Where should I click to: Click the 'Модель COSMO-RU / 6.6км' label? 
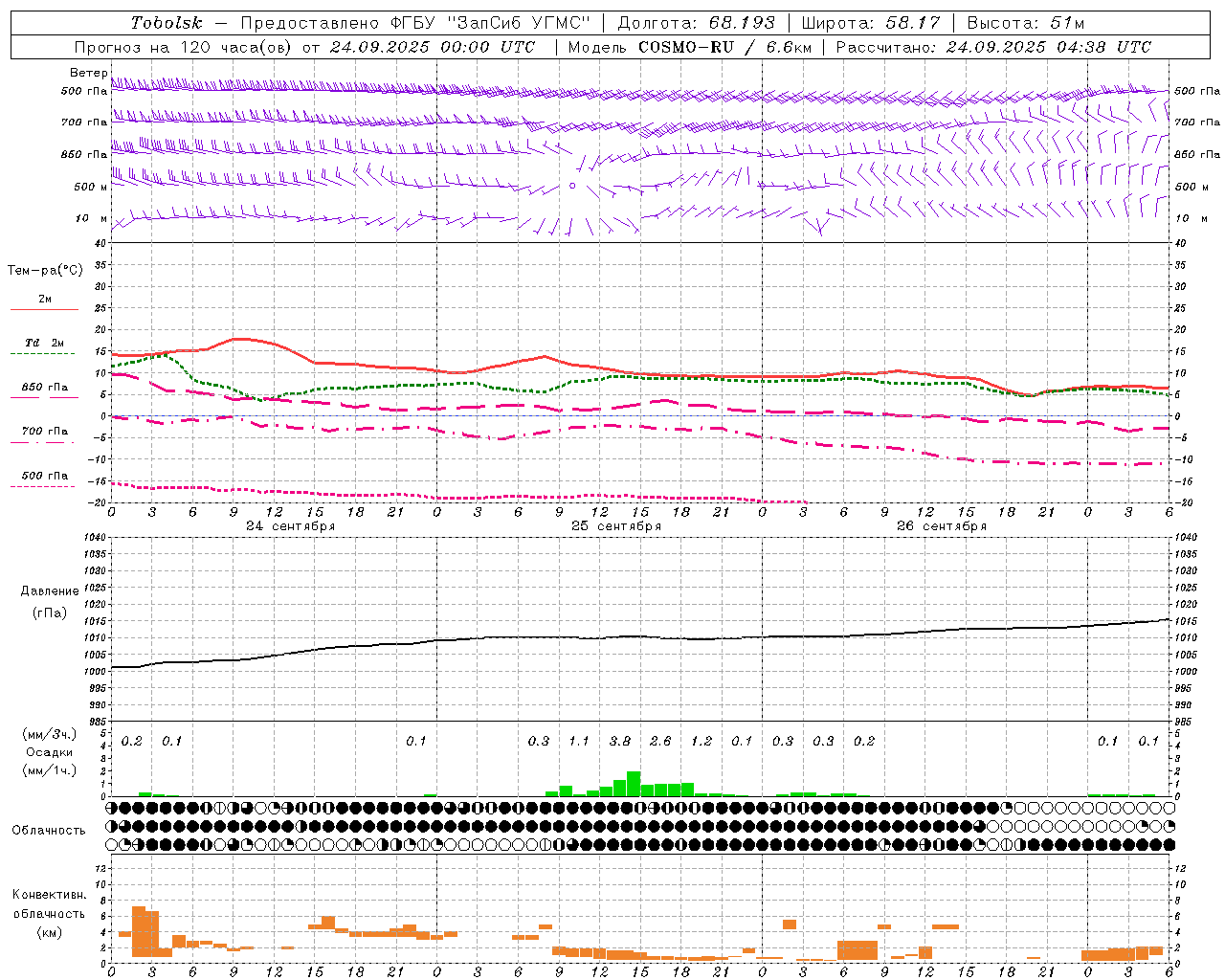tap(690, 47)
